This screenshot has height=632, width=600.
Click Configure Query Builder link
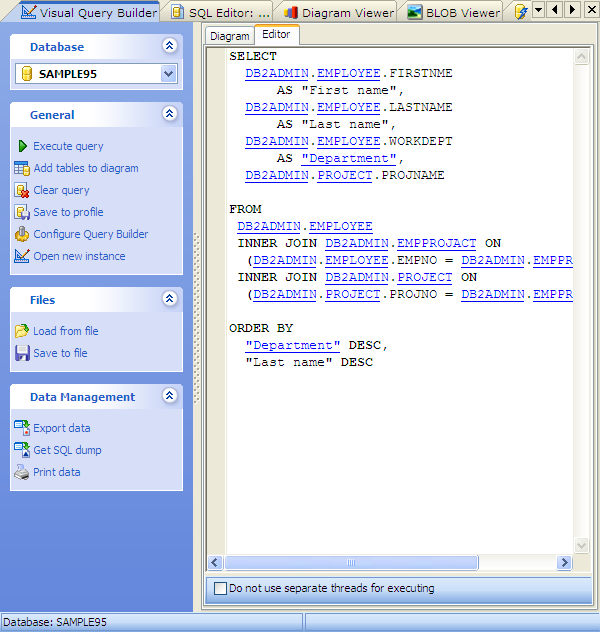(91, 234)
